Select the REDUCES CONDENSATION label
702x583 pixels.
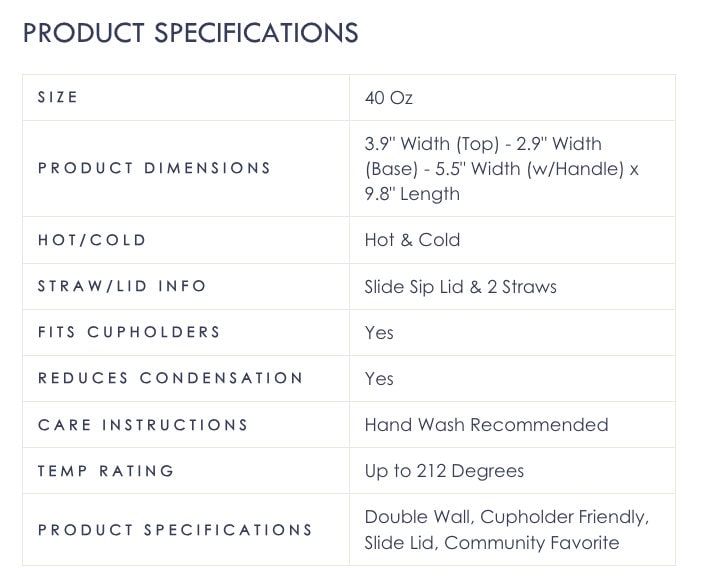171,378
